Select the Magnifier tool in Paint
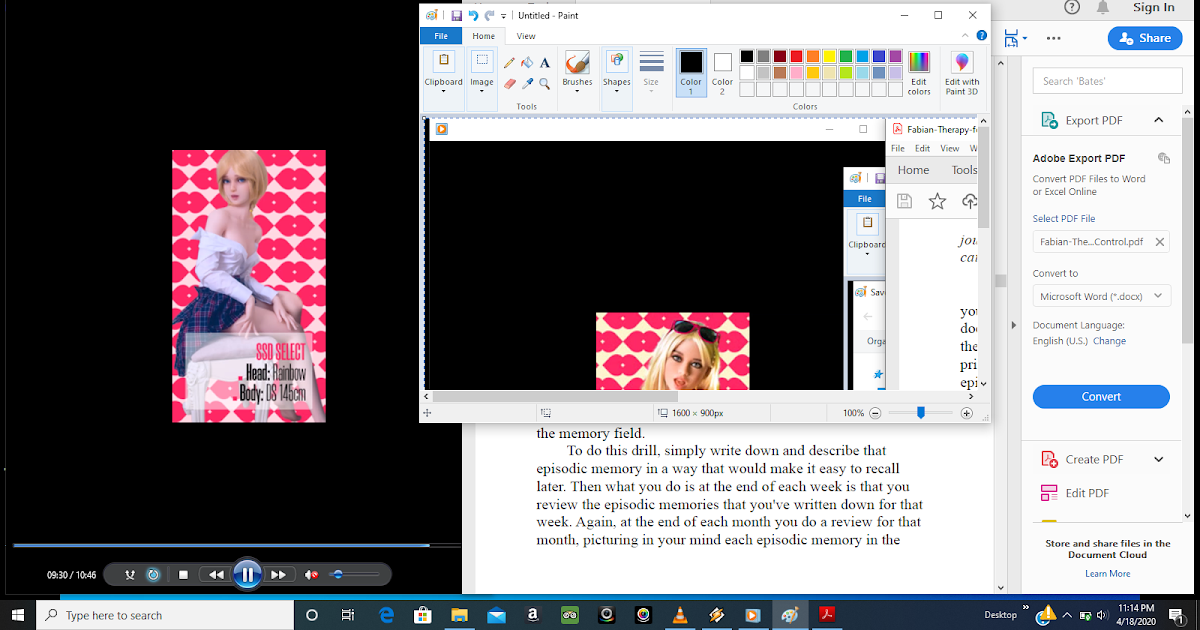This screenshot has width=1200, height=630. click(544, 84)
